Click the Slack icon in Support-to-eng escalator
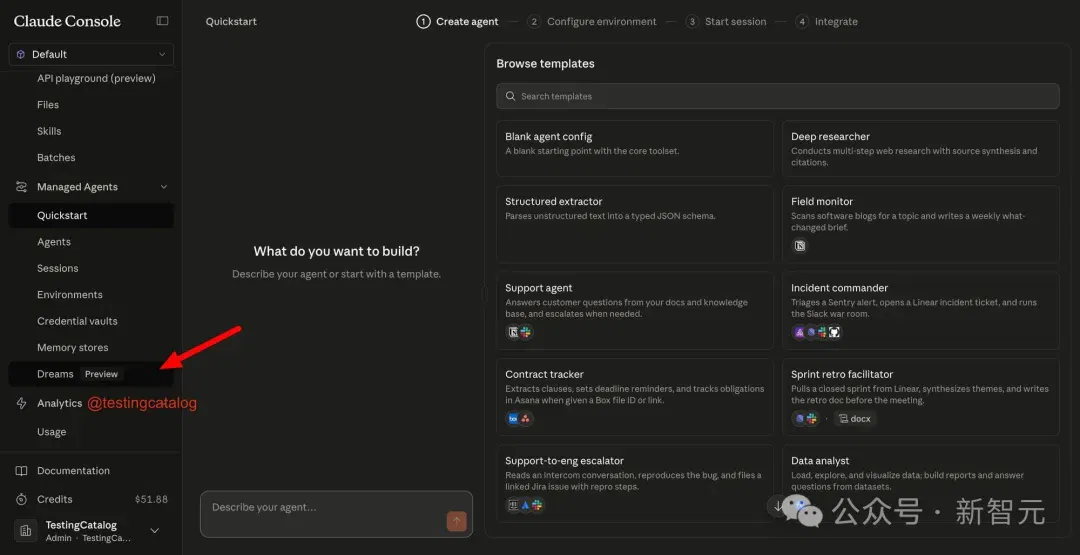Screen dimensions: 1080x555 pos(537,505)
